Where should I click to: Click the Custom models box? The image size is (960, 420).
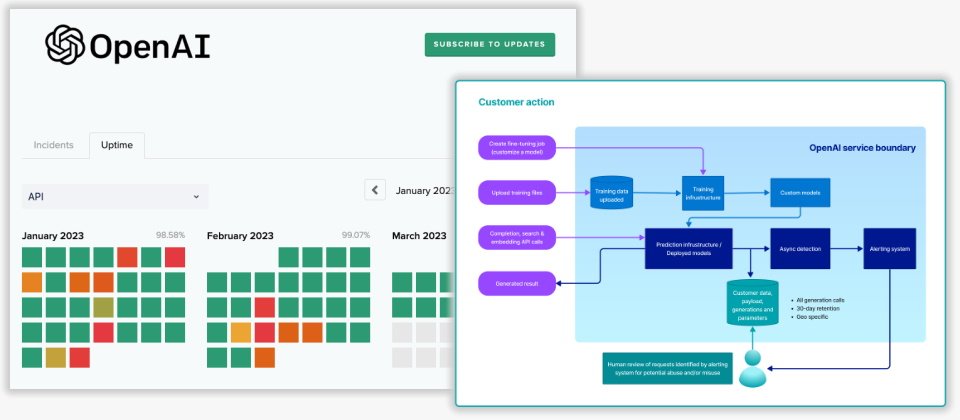pos(800,193)
